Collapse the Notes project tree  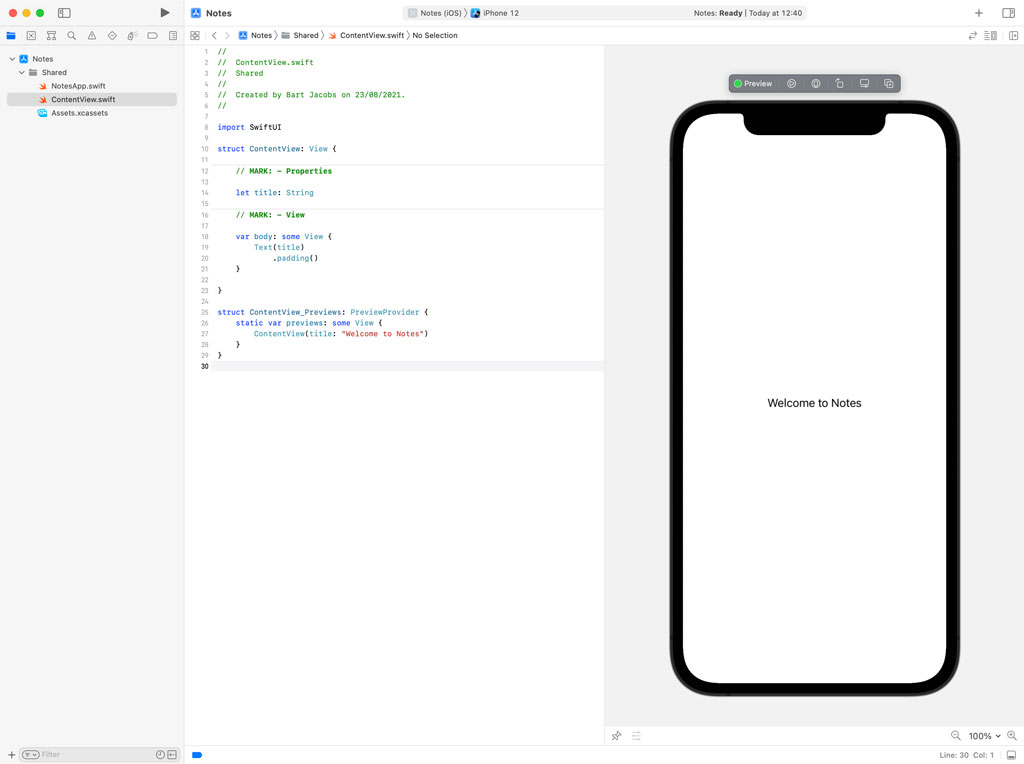[12, 59]
